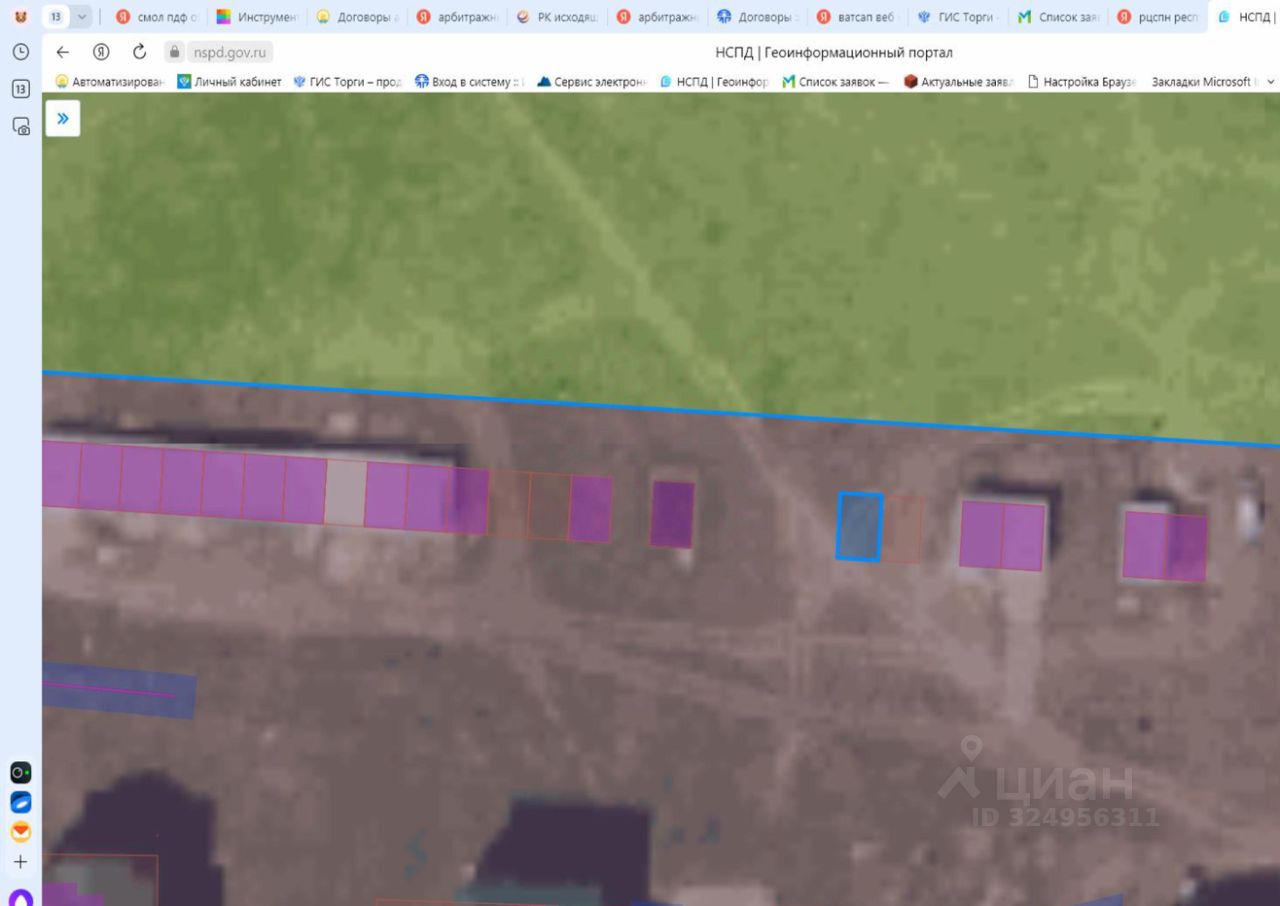Go back to the previous page
The width and height of the screenshot is (1280, 906).
tap(63, 53)
